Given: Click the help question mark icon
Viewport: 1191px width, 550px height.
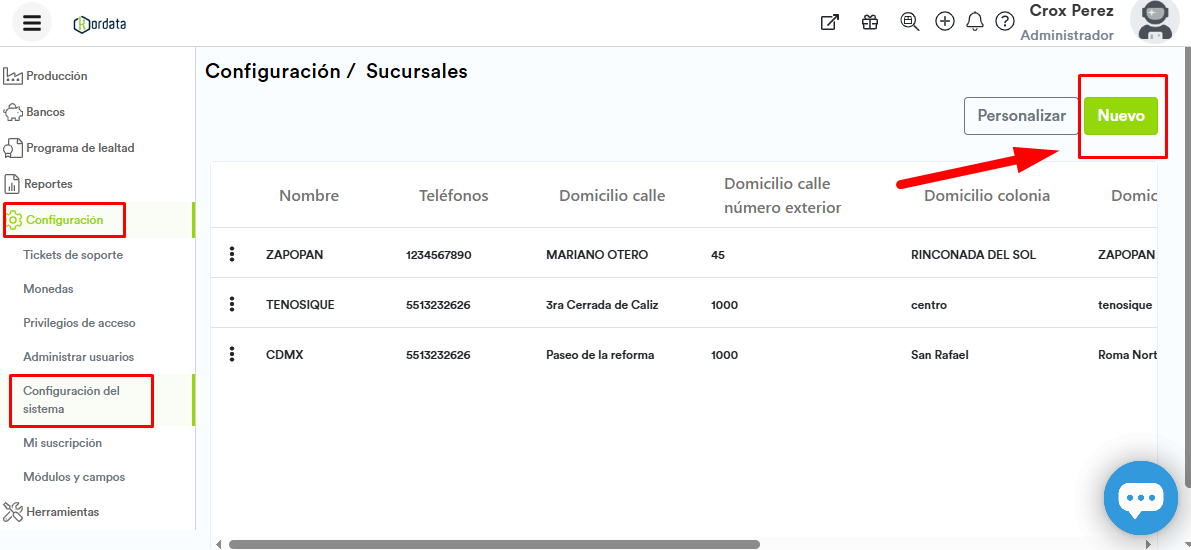Looking at the screenshot, I should pos(1004,22).
